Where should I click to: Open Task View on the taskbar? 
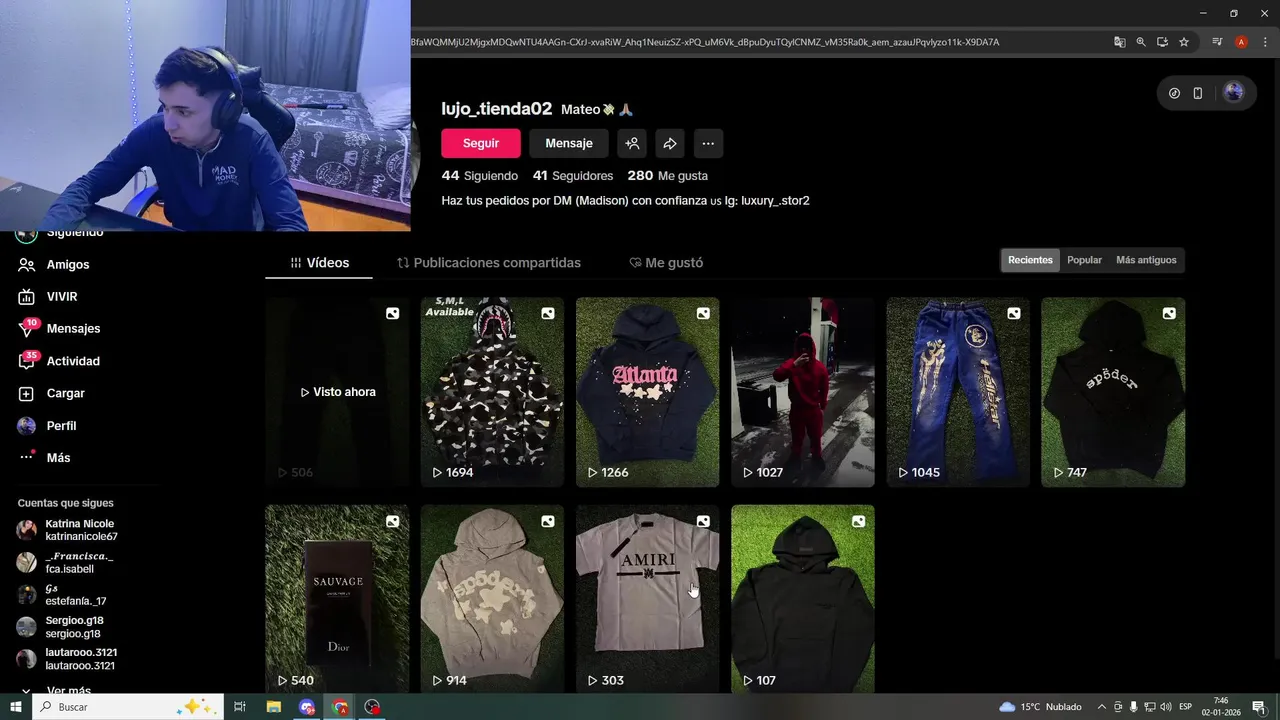(x=240, y=707)
